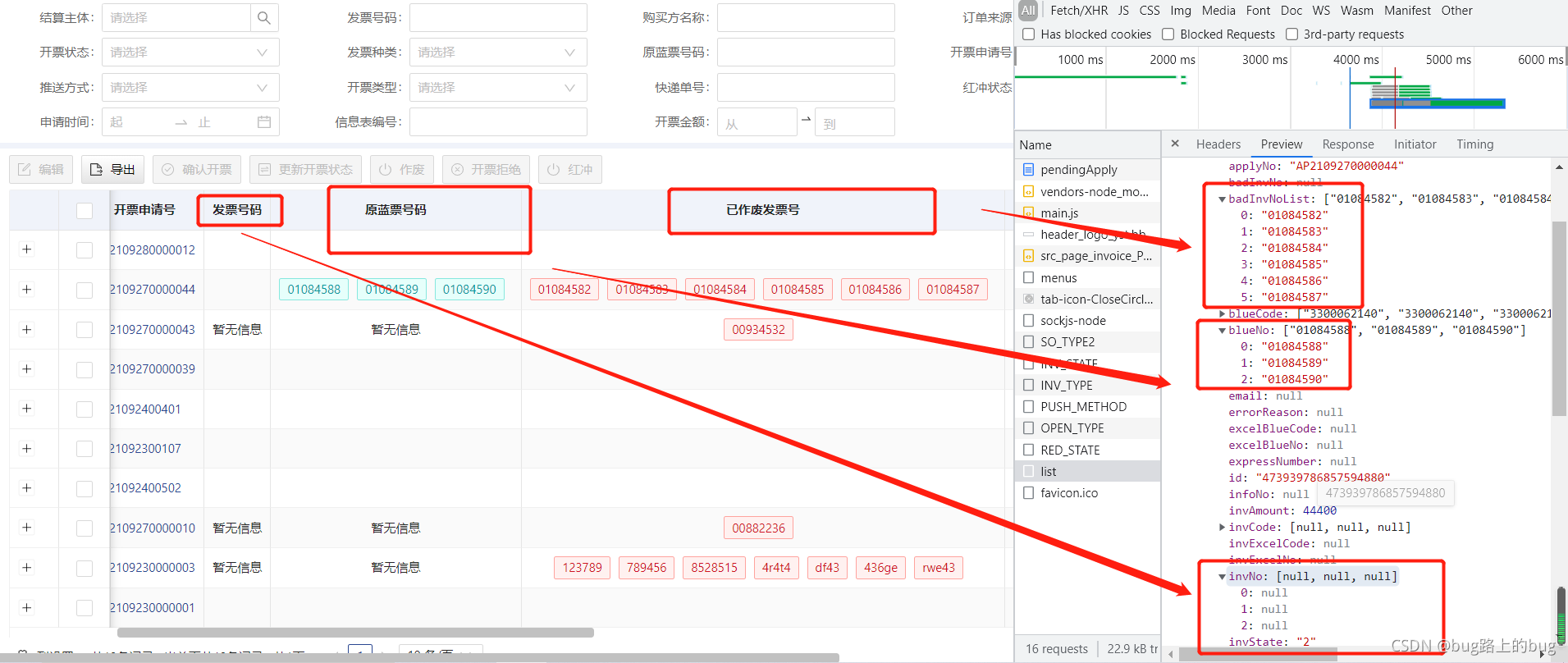
Task: Click the 快递单号 input field
Action: [x=806, y=88]
